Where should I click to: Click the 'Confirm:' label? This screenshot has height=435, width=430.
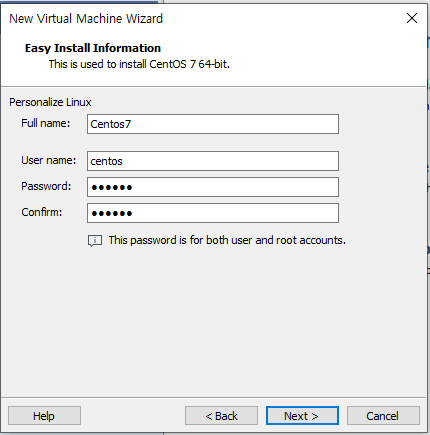[x=42, y=212]
